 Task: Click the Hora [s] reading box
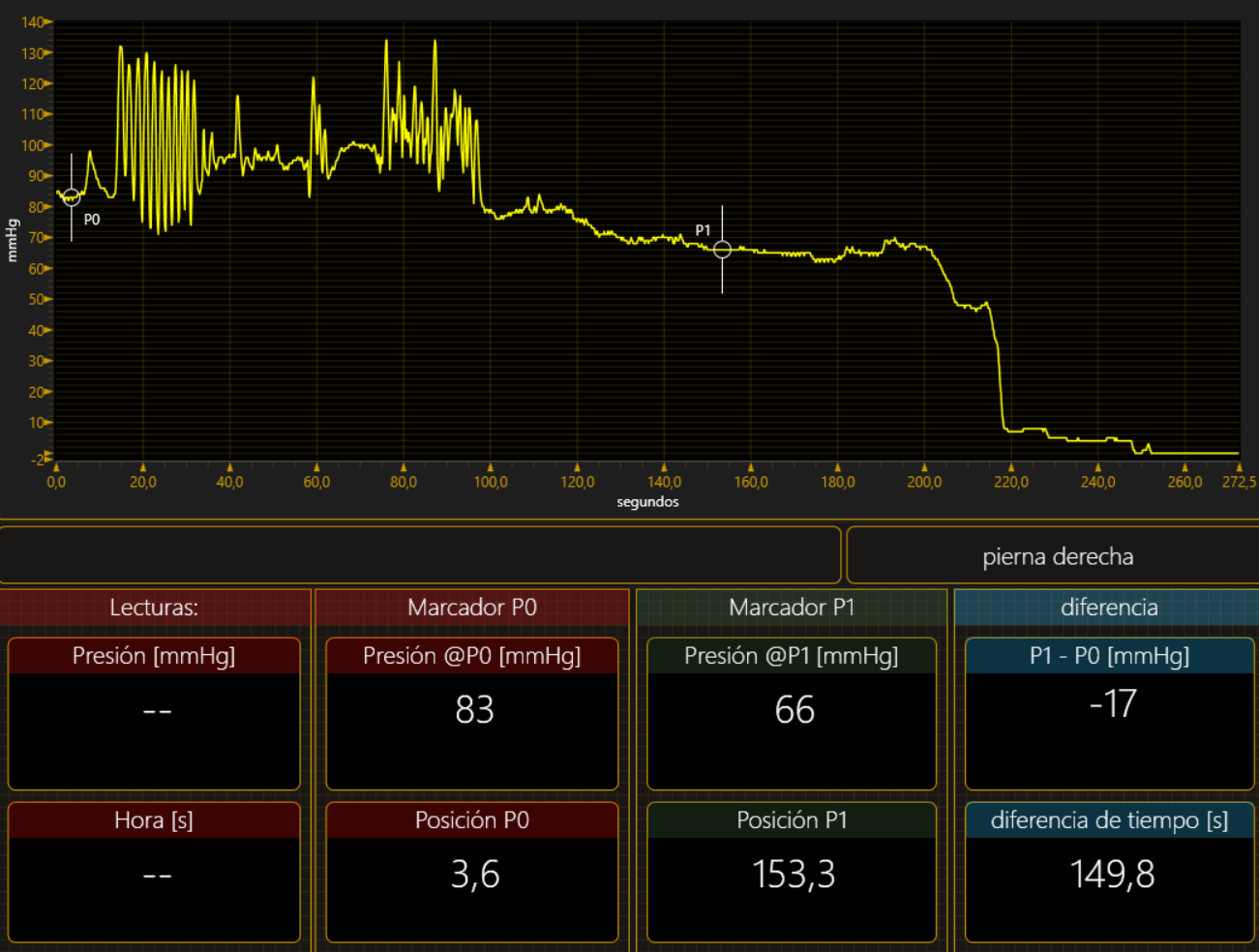click(x=155, y=877)
